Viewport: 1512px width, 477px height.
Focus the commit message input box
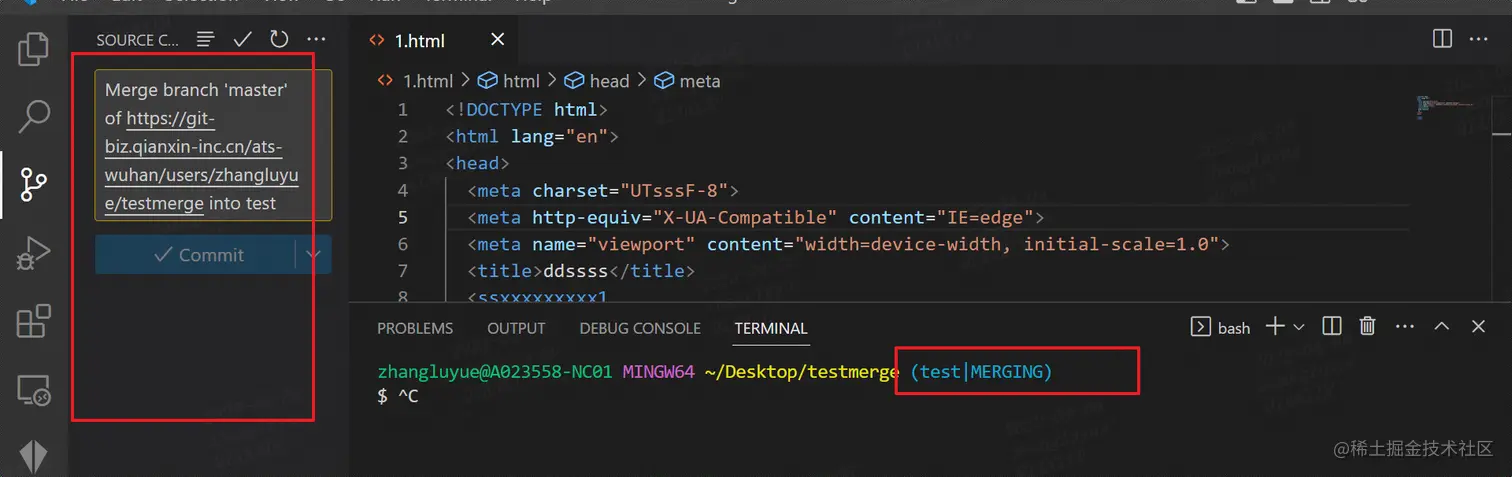click(213, 145)
